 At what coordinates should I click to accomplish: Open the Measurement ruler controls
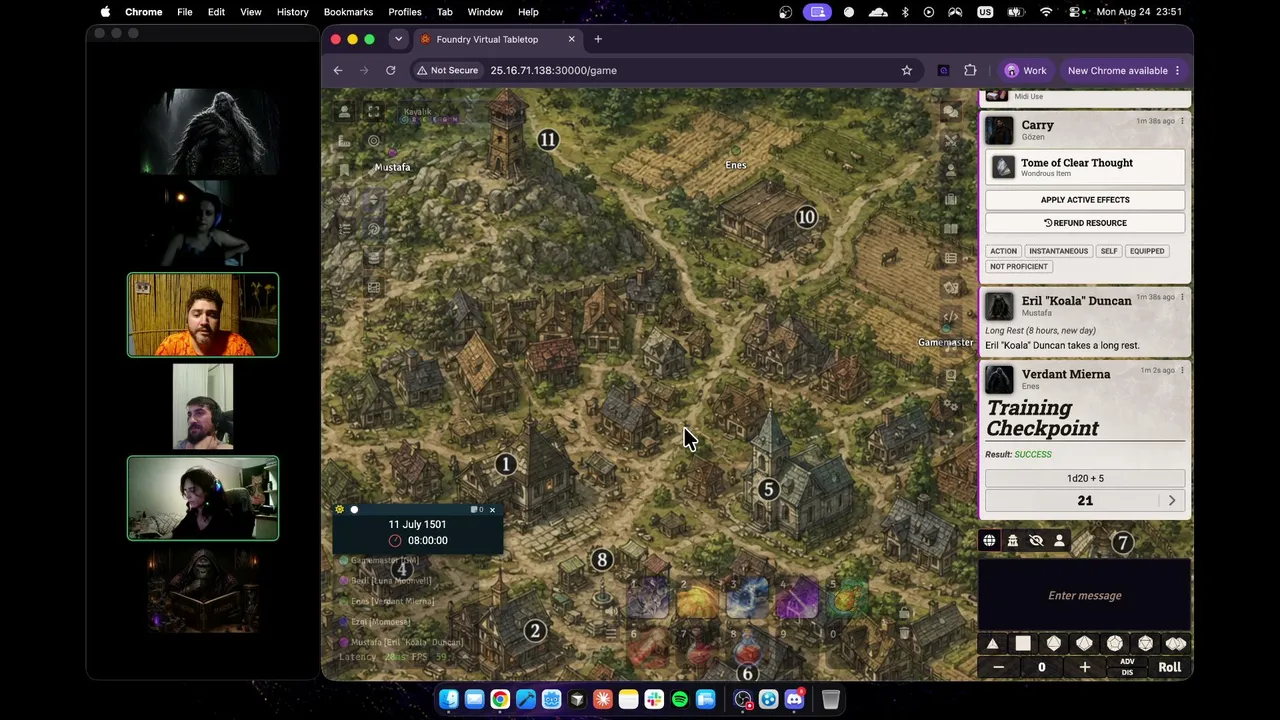pos(344,141)
